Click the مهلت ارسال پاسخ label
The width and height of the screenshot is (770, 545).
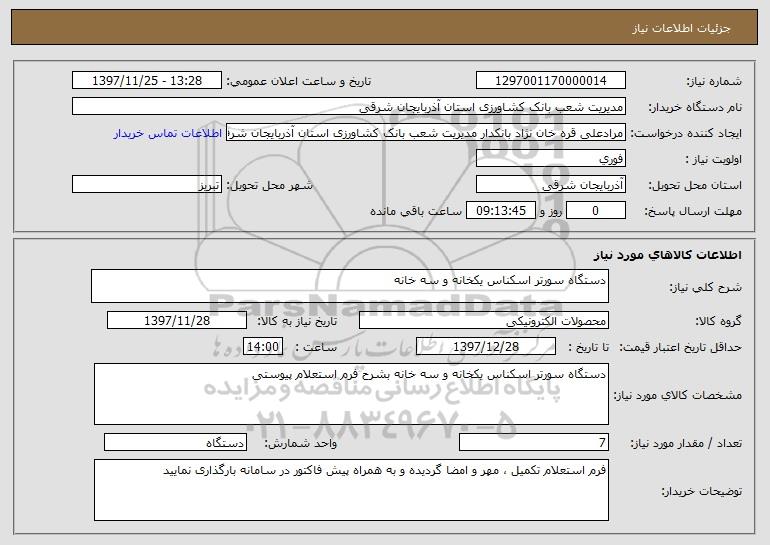pyautogui.click(x=693, y=212)
